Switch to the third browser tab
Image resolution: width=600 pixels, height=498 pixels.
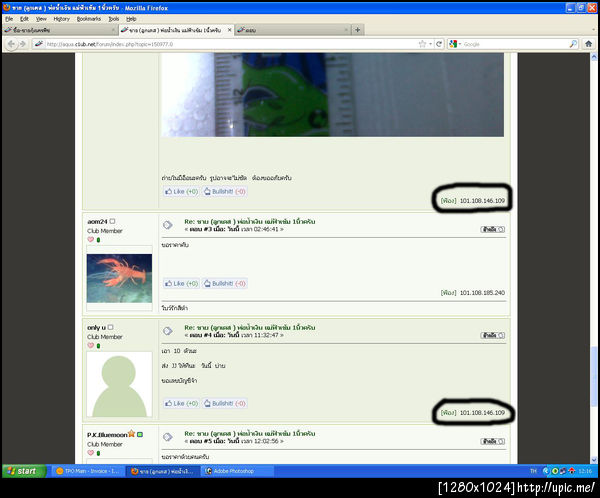click(x=292, y=30)
